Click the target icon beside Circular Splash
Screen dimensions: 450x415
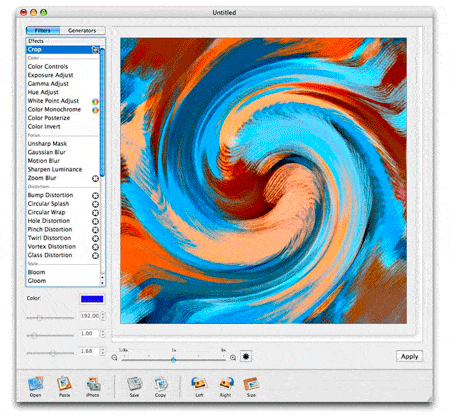(95, 204)
